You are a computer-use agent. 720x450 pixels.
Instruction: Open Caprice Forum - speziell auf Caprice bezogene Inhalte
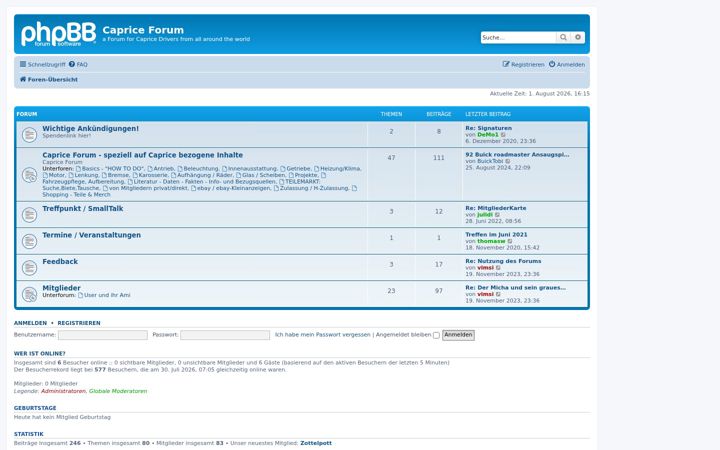pos(143,155)
